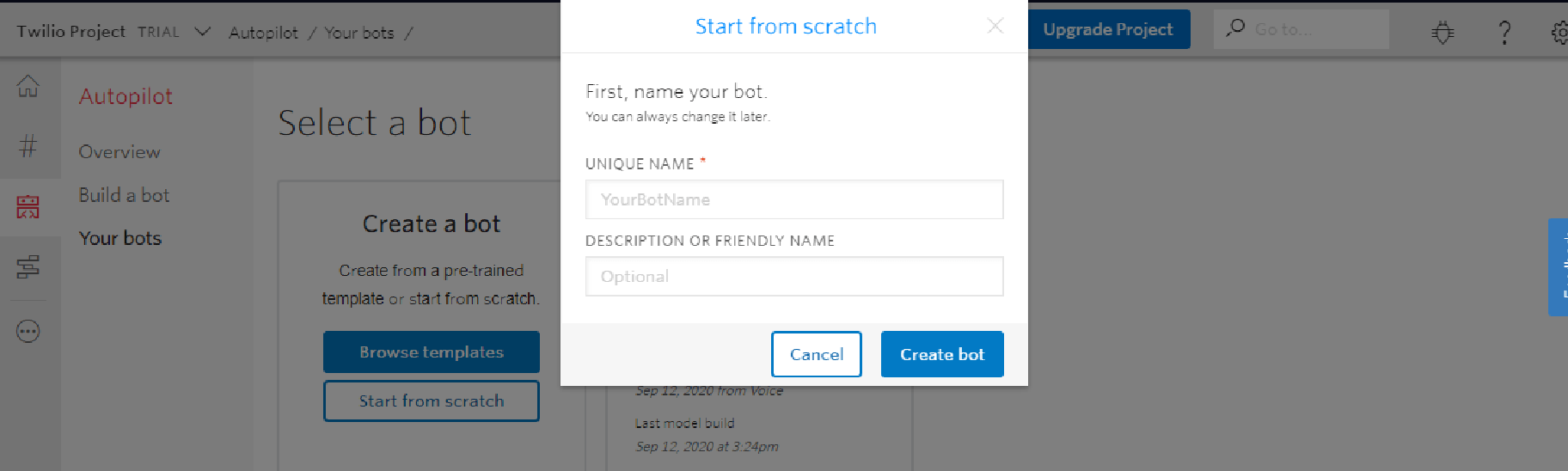This screenshot has height=471, width=1568.
Task: Expand the Twilio Project dropdown chevron
Action: (x=202, y=32)
